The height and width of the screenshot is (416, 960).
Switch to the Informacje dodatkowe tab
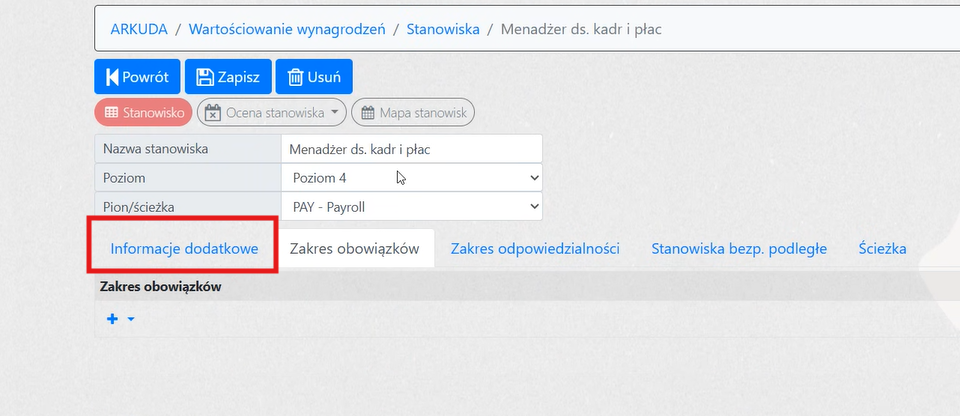coord(184,249)
